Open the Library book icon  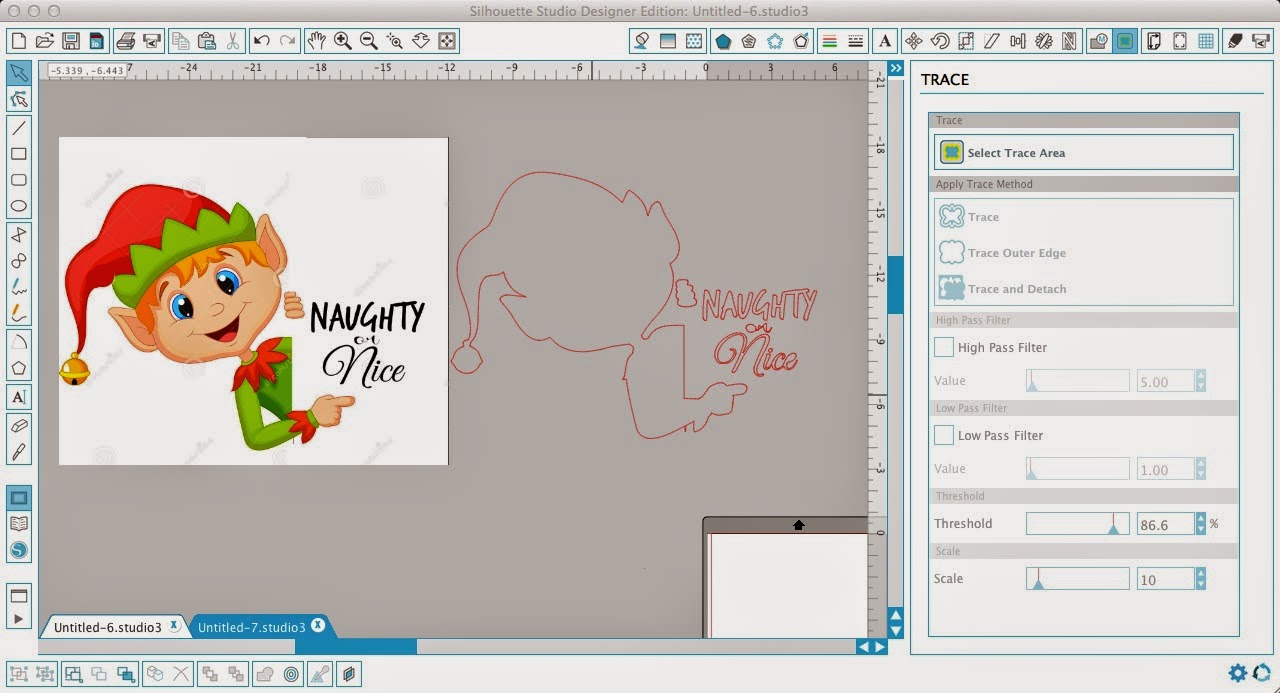(18, 524)
